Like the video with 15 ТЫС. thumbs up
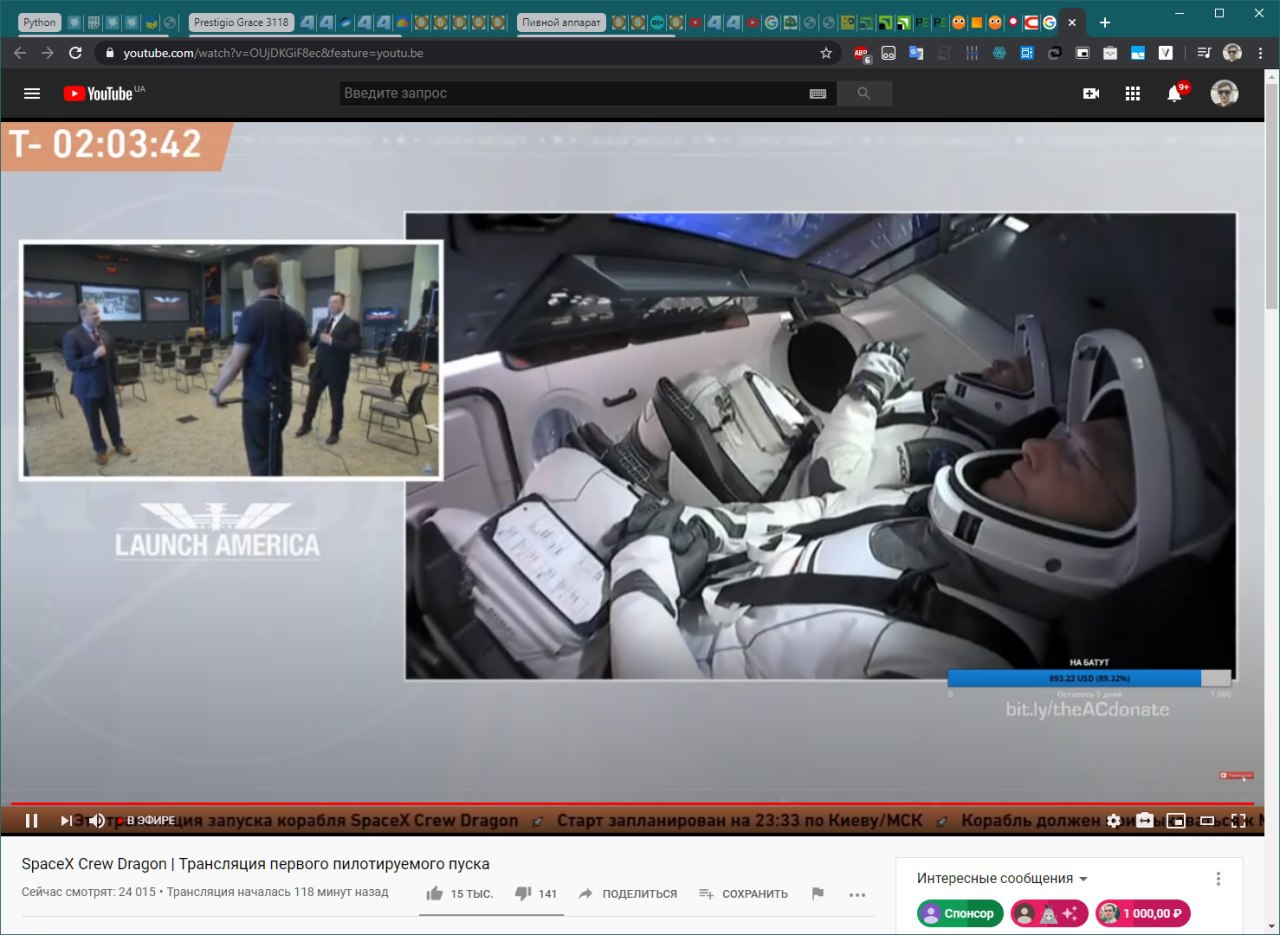The height and width of the screenshot is (935, 1280). [x=459, y=893]
